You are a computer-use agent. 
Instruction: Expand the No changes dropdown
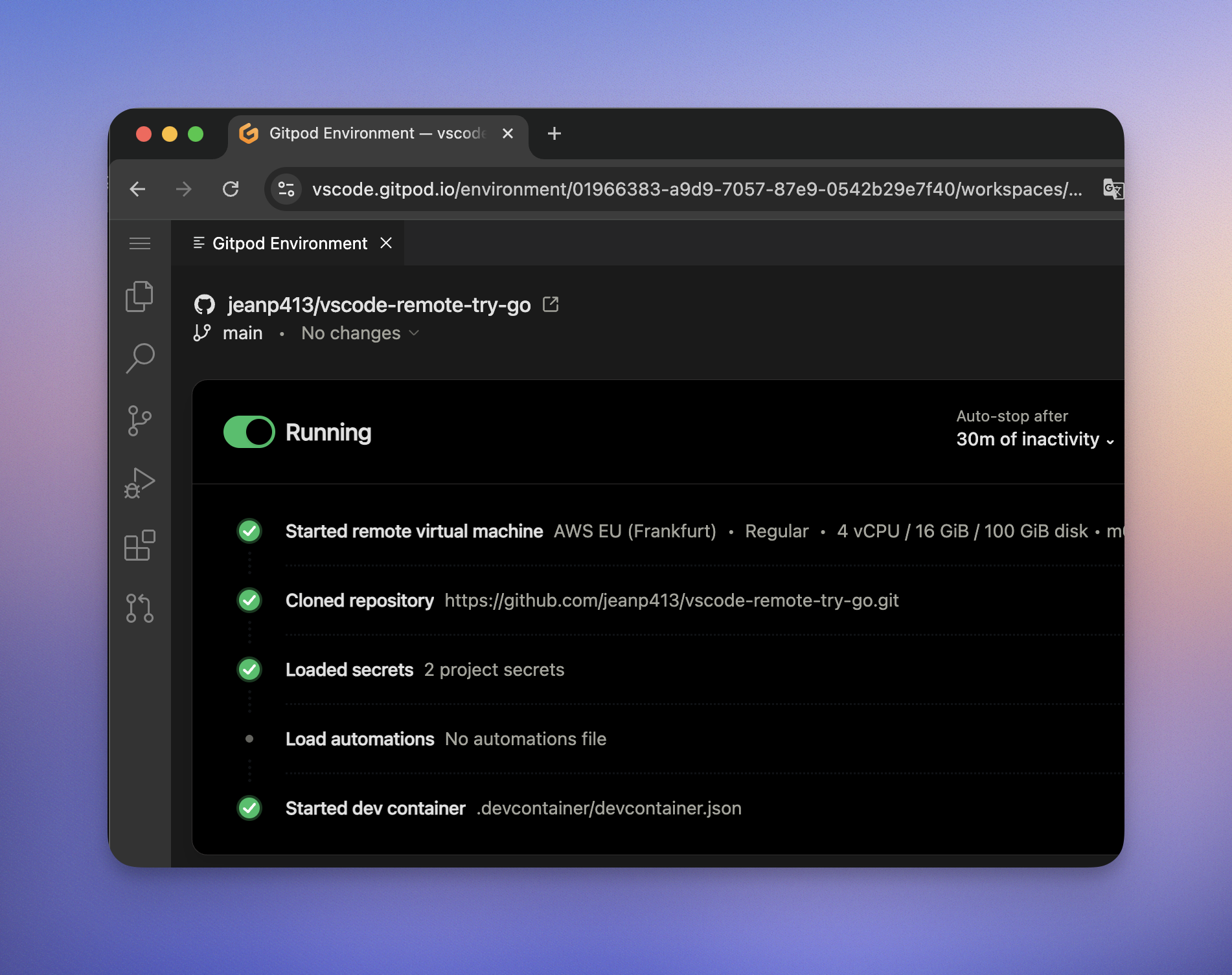click(x=361, y=333)
